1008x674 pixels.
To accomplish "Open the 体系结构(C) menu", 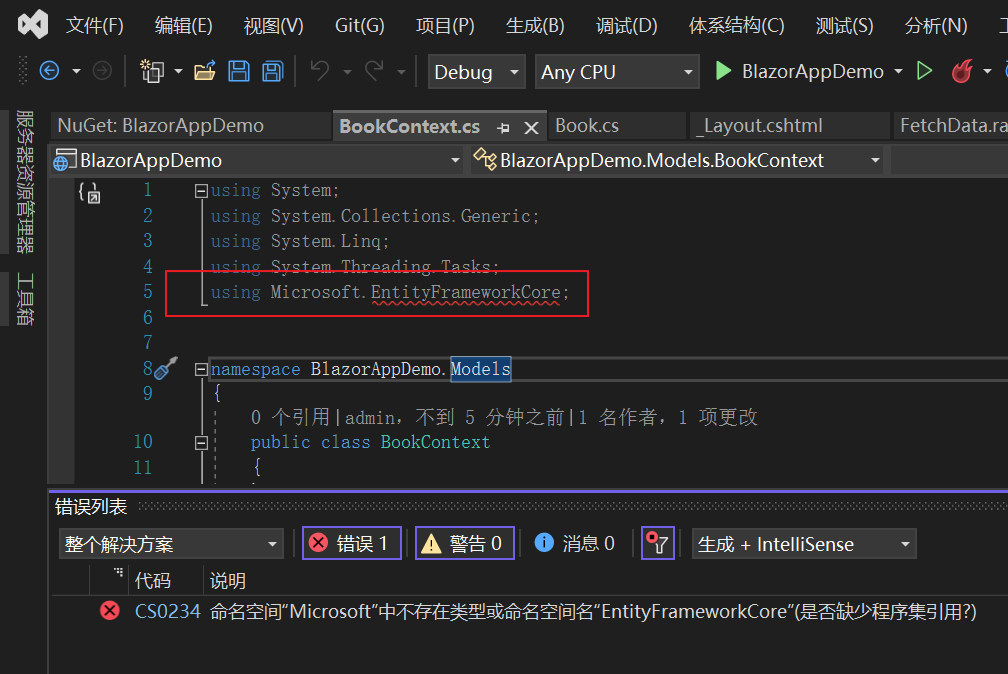I will click(x=737, y=25).
